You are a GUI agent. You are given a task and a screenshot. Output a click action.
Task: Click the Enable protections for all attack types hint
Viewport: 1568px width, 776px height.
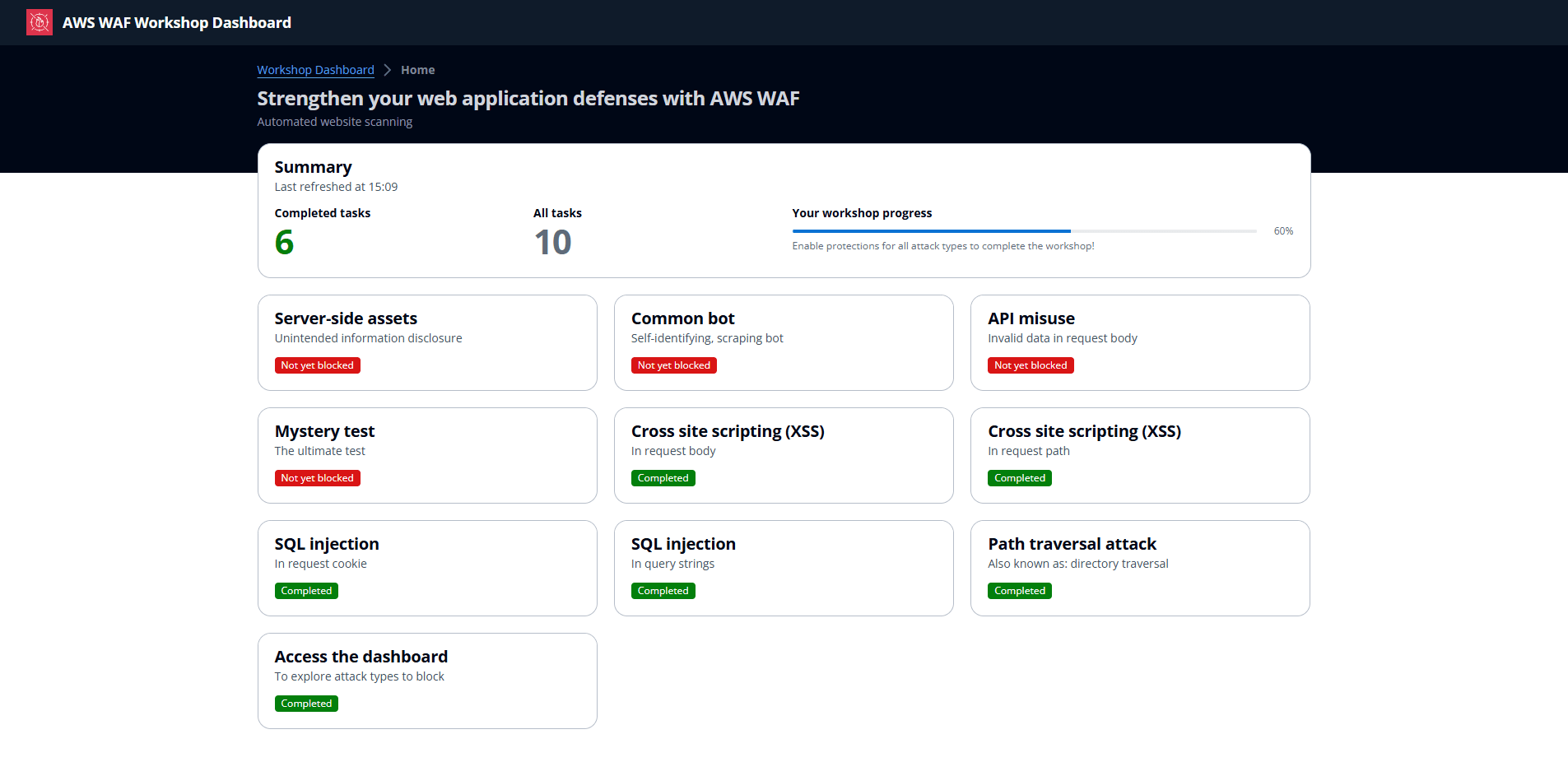(943, 246)
